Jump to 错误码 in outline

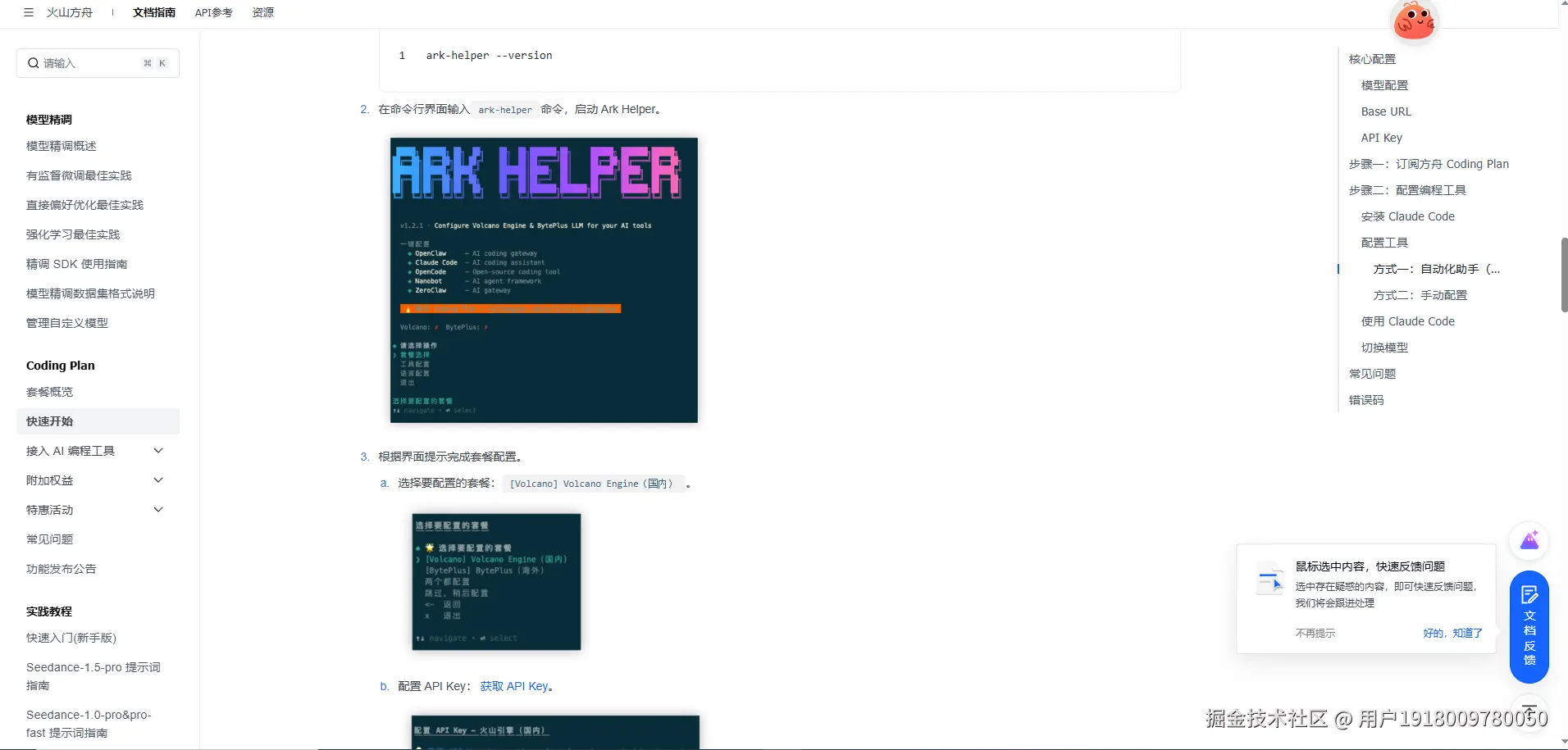coord(1366,400)
